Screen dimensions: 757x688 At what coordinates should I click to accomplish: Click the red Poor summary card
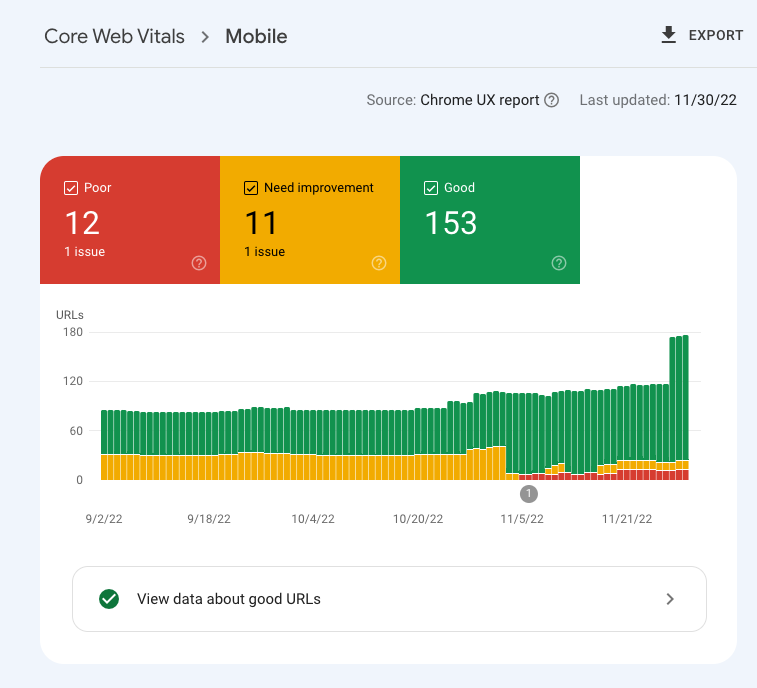[x=130, y=220]
